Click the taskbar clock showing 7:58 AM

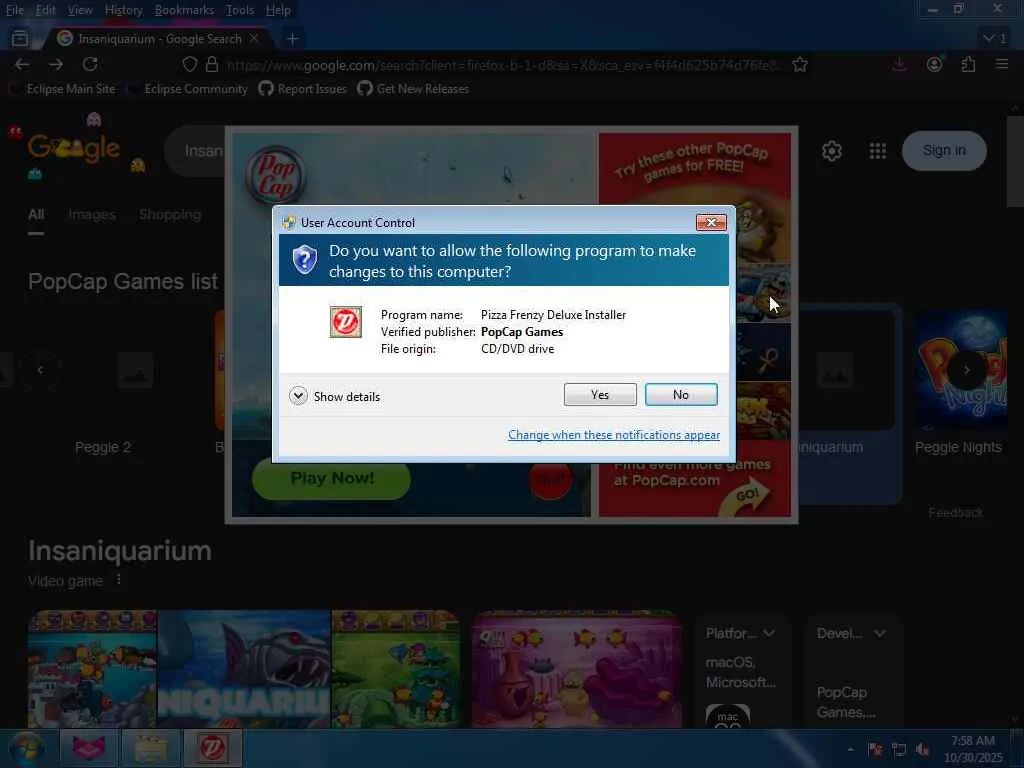(972, 749)
